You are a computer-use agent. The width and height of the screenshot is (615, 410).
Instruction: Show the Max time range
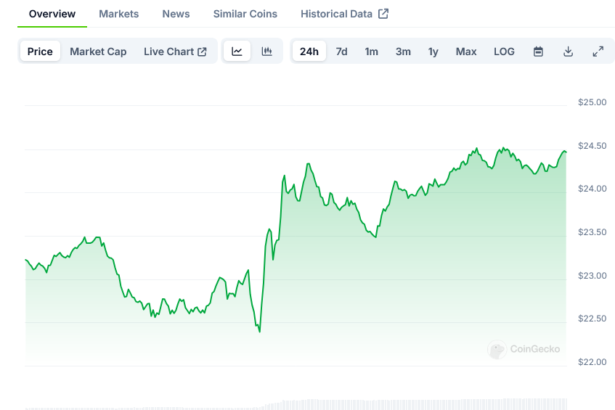[466, 52]
